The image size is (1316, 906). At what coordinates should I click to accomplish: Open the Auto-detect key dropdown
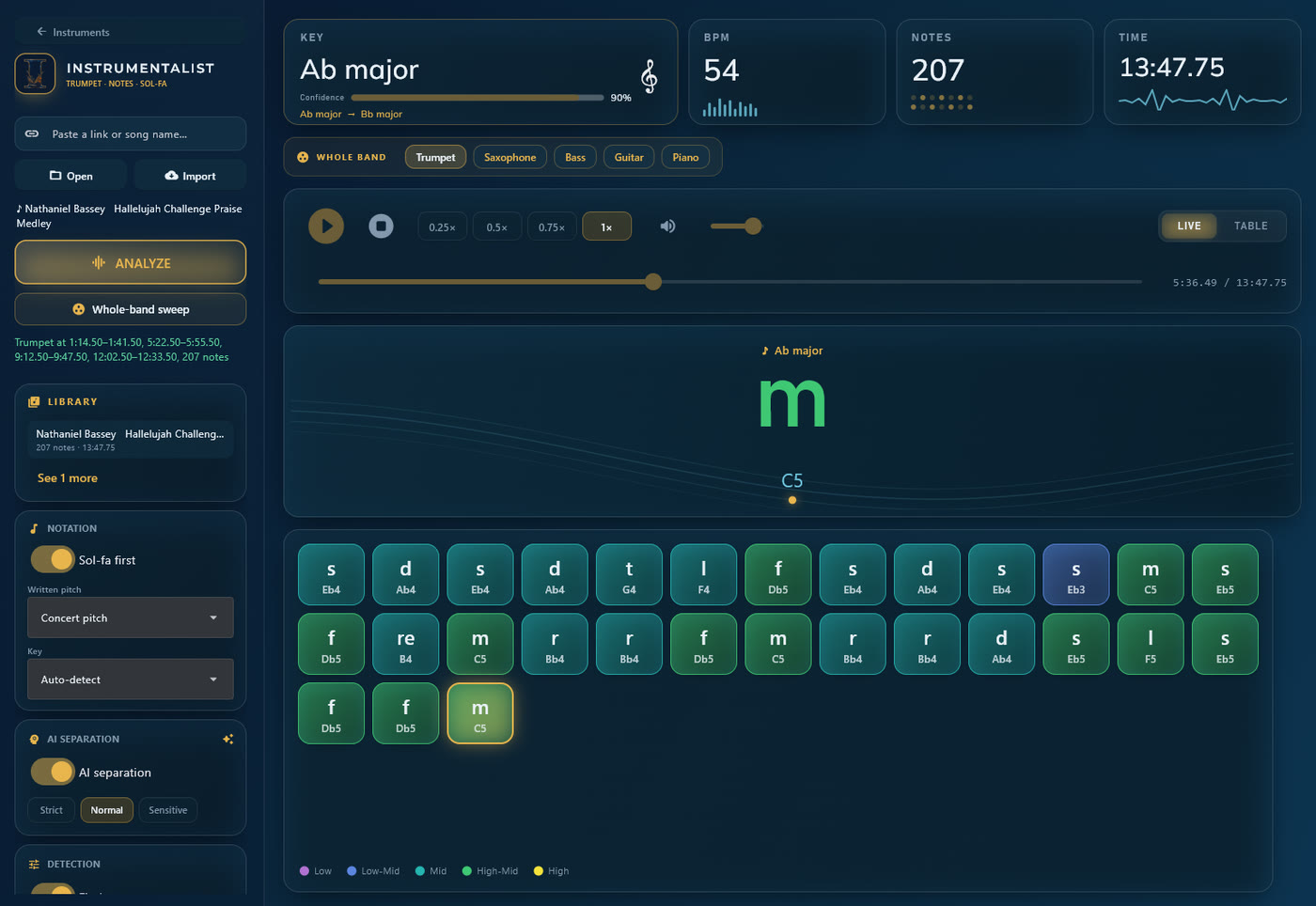[x=131, y=679]
